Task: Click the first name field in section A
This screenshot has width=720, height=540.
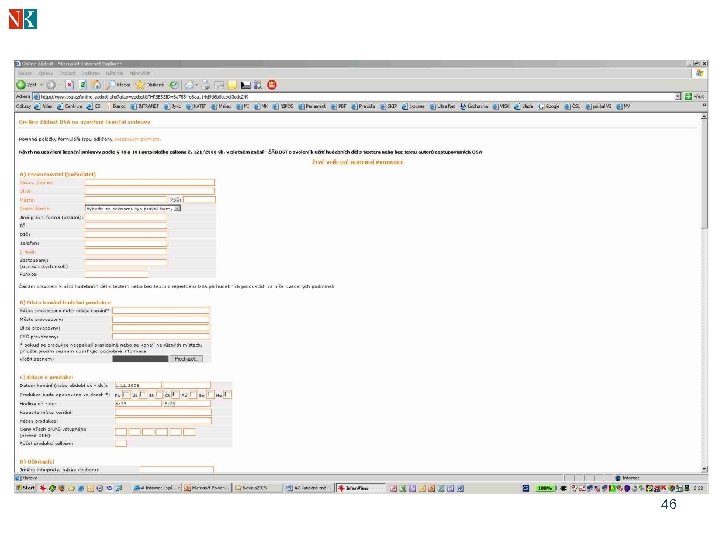Action: pyautogui.click(x=150, y=183)
